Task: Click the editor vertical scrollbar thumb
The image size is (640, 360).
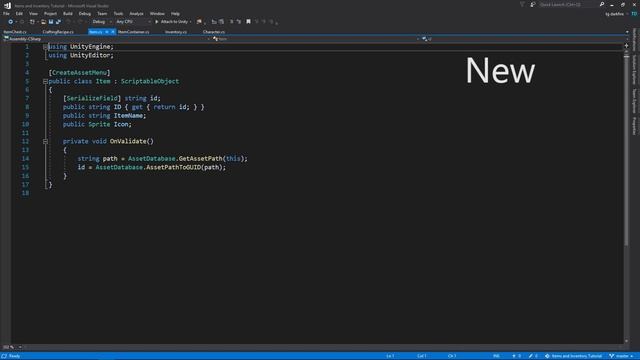Action: tap(626, 151)
